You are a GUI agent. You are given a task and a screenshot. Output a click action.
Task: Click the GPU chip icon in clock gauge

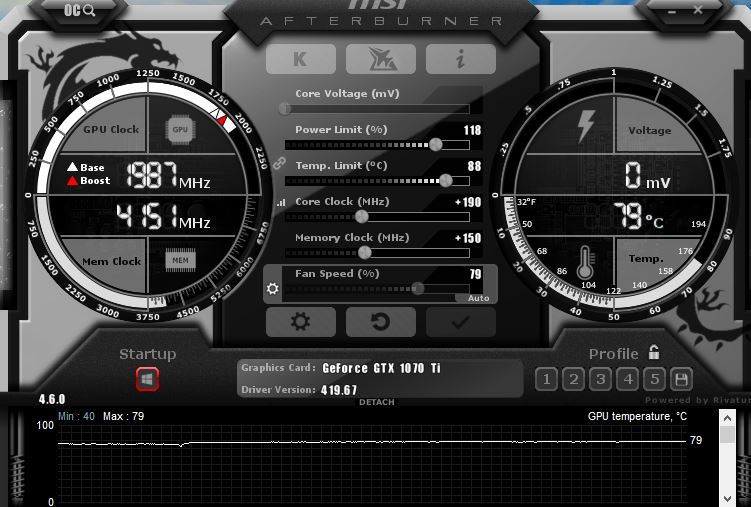click(x=180, y=129)
